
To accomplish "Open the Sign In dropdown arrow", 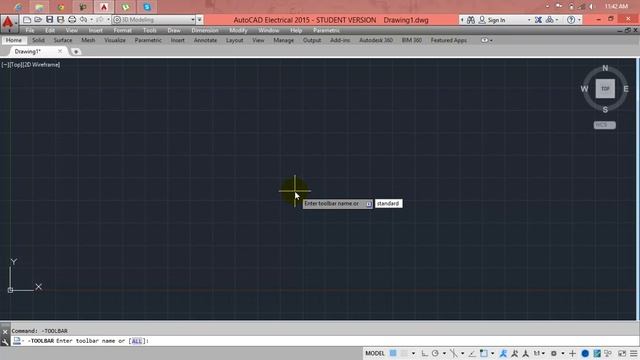I will 529,20.
